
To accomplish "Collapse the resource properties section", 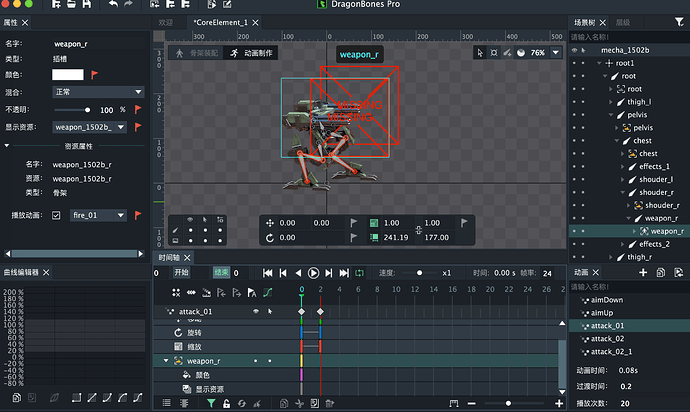I will click(x=7, y=145).
